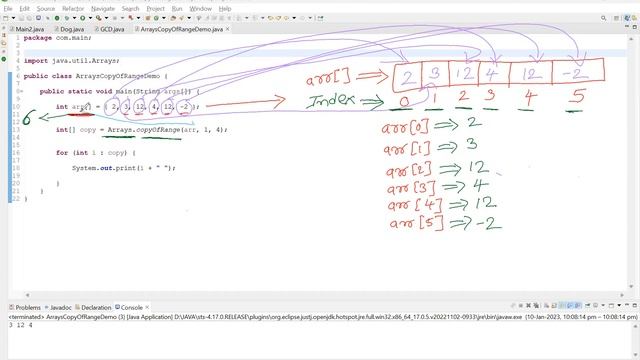Click Remove All Terminated Launches icon
Screen dimensions: 640x360
(x=536, y=305)
